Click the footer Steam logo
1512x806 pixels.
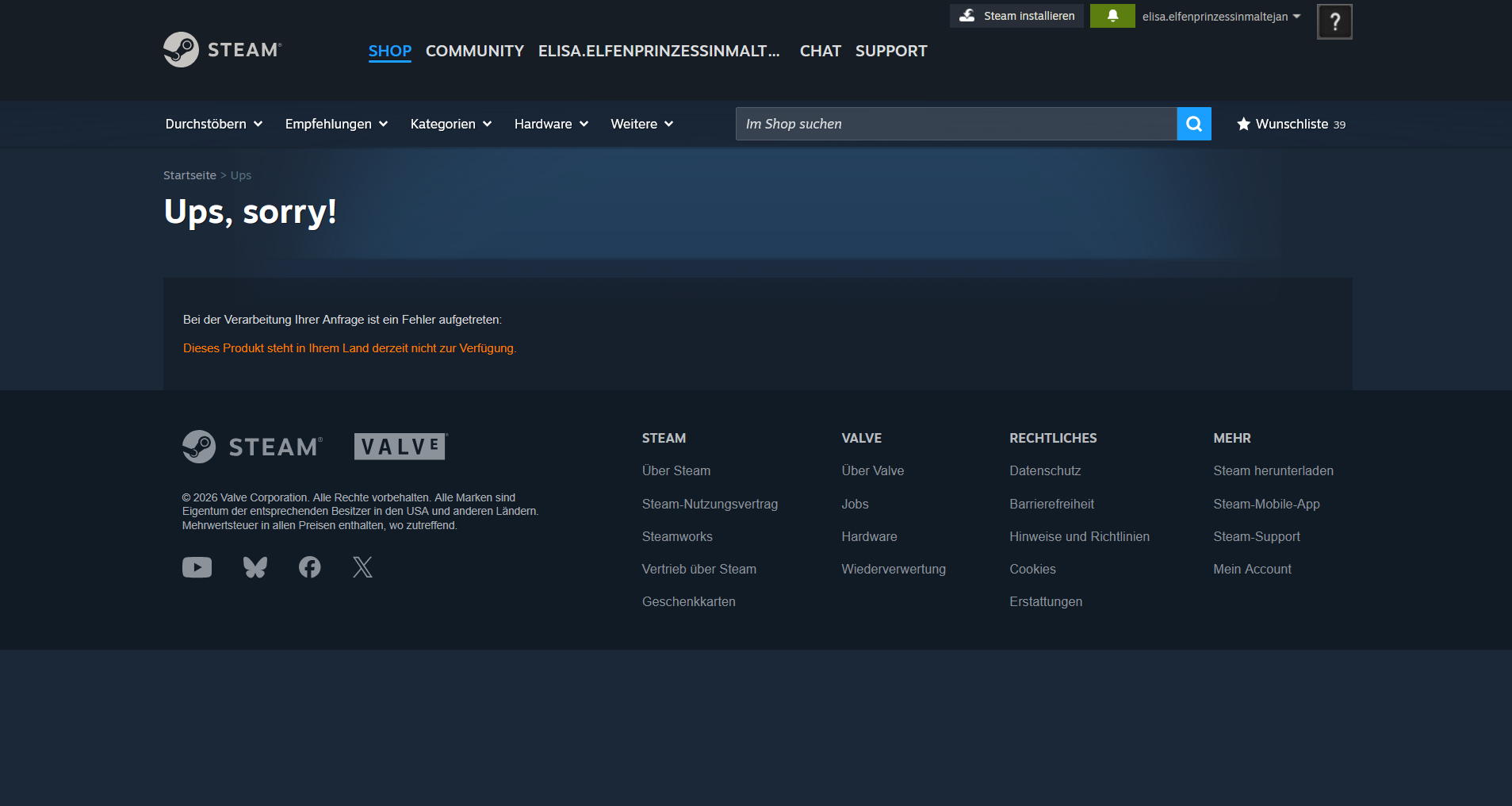[x=252, y=447]
